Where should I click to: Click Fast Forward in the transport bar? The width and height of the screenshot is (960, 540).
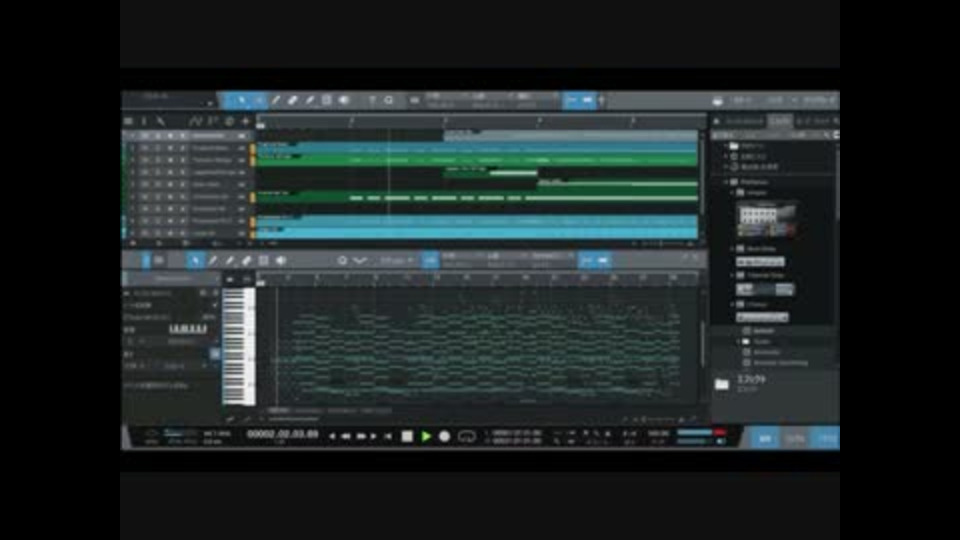361,437
